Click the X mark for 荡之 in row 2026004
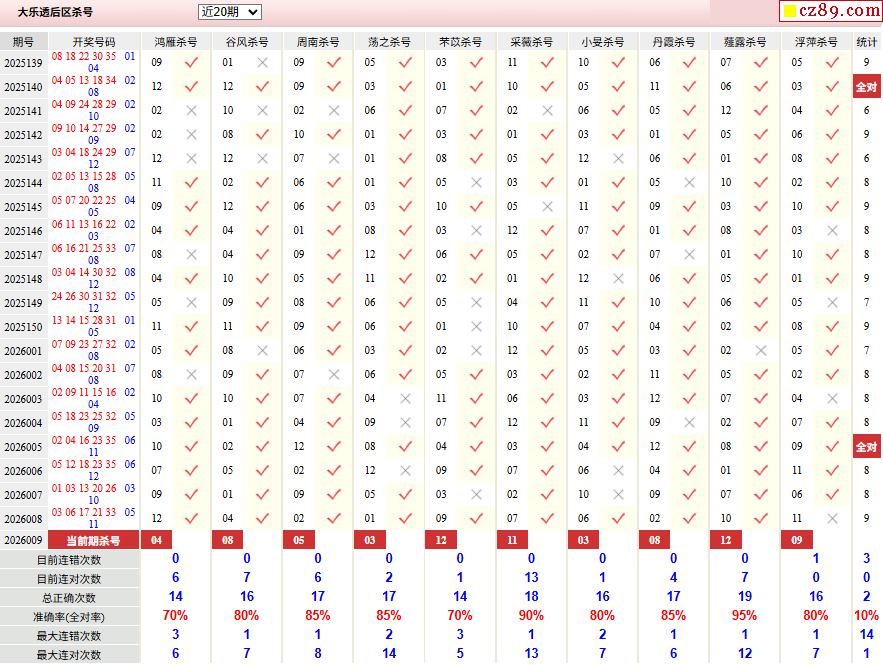This screenshot has width=883, height=665. 405,422
